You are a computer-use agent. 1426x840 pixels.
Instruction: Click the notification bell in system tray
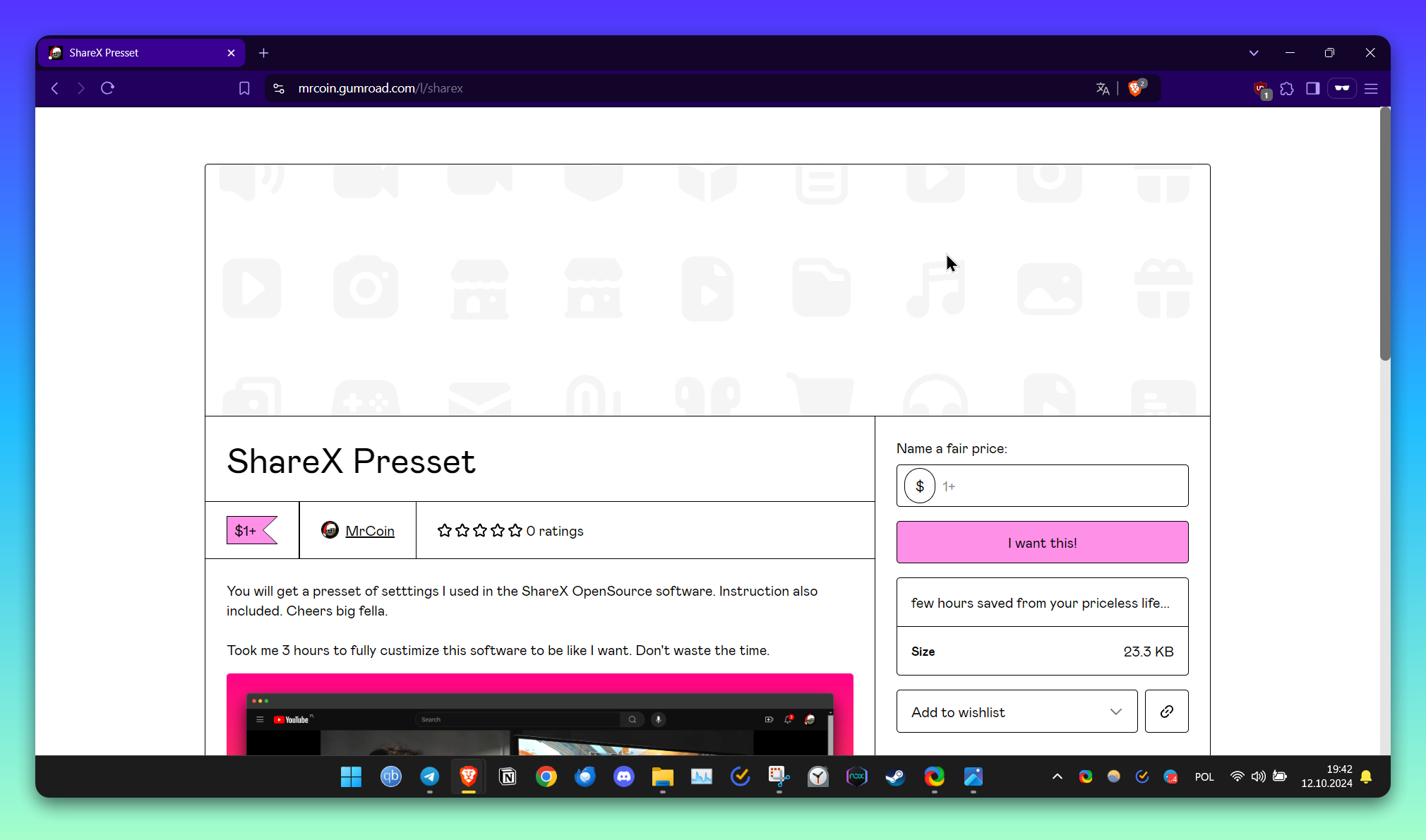click(1366, 776)
